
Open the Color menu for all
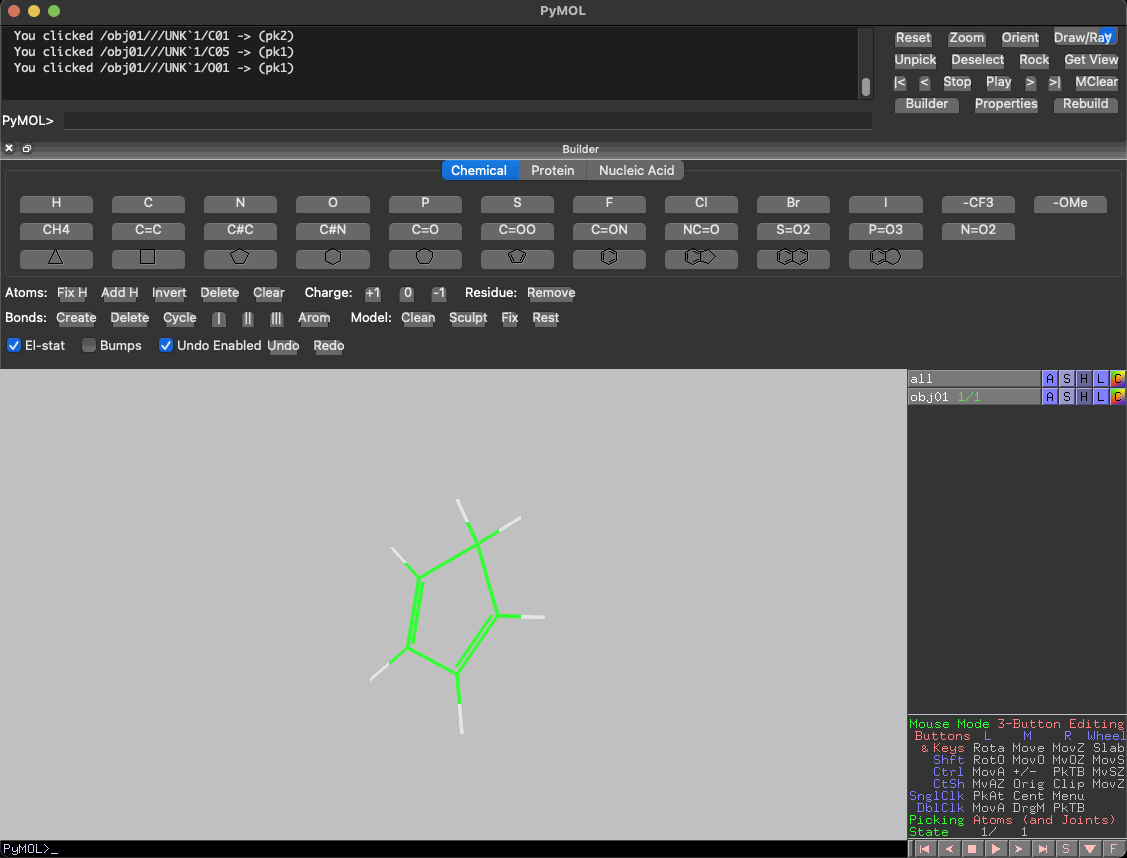point(1118,379)
